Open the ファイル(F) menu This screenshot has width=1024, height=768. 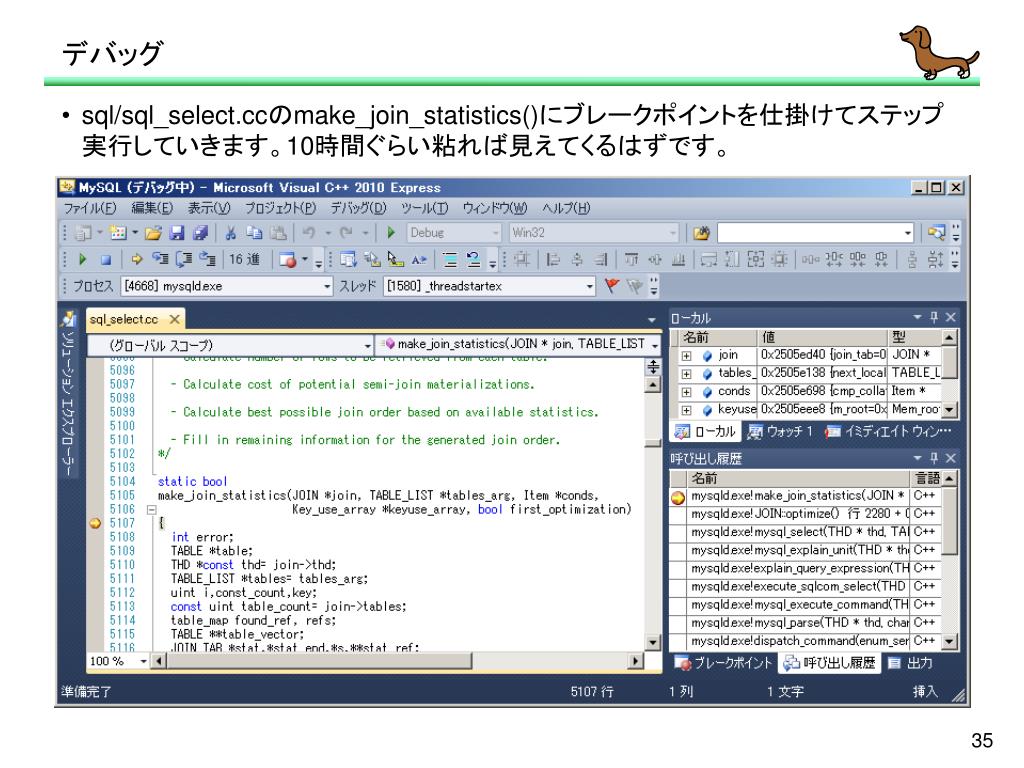[89, 208]
